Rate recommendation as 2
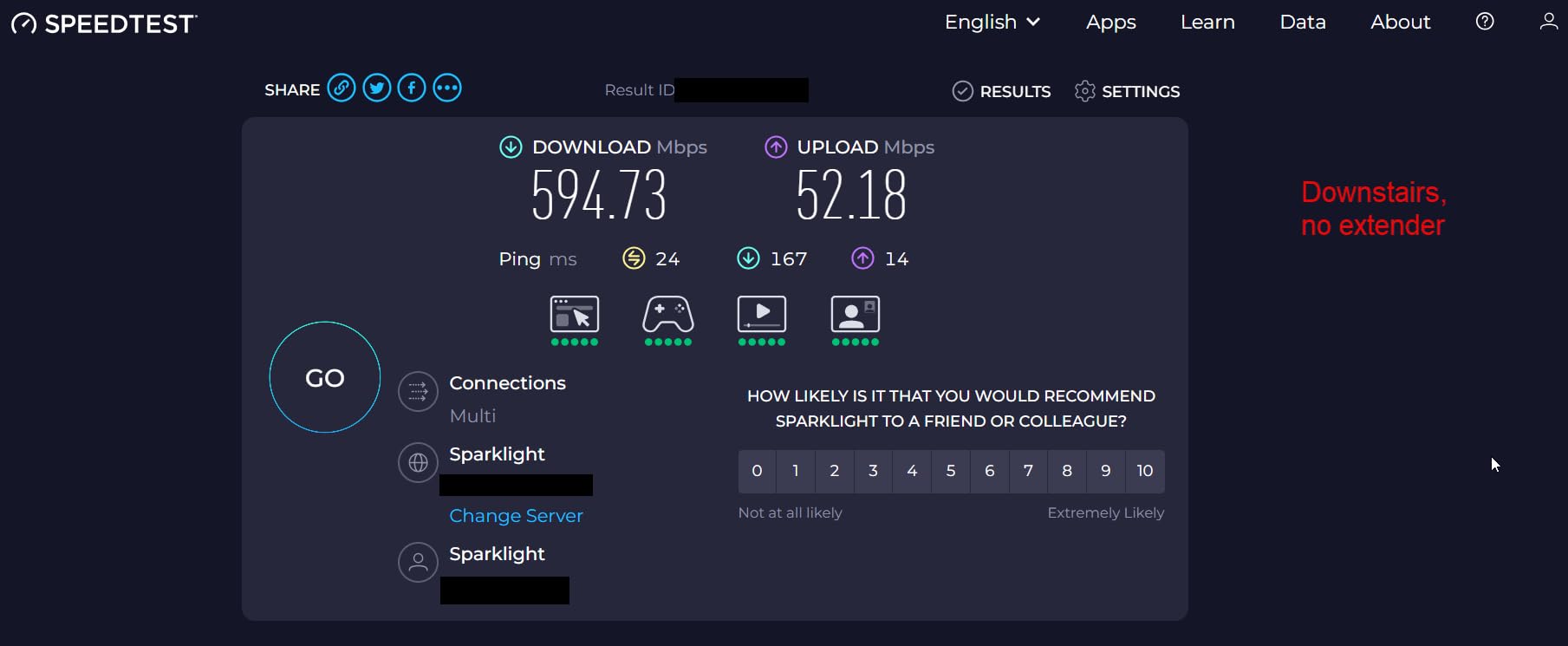Screen dimensions: 1568x646 pyautogui.click(x=835, y=471)
